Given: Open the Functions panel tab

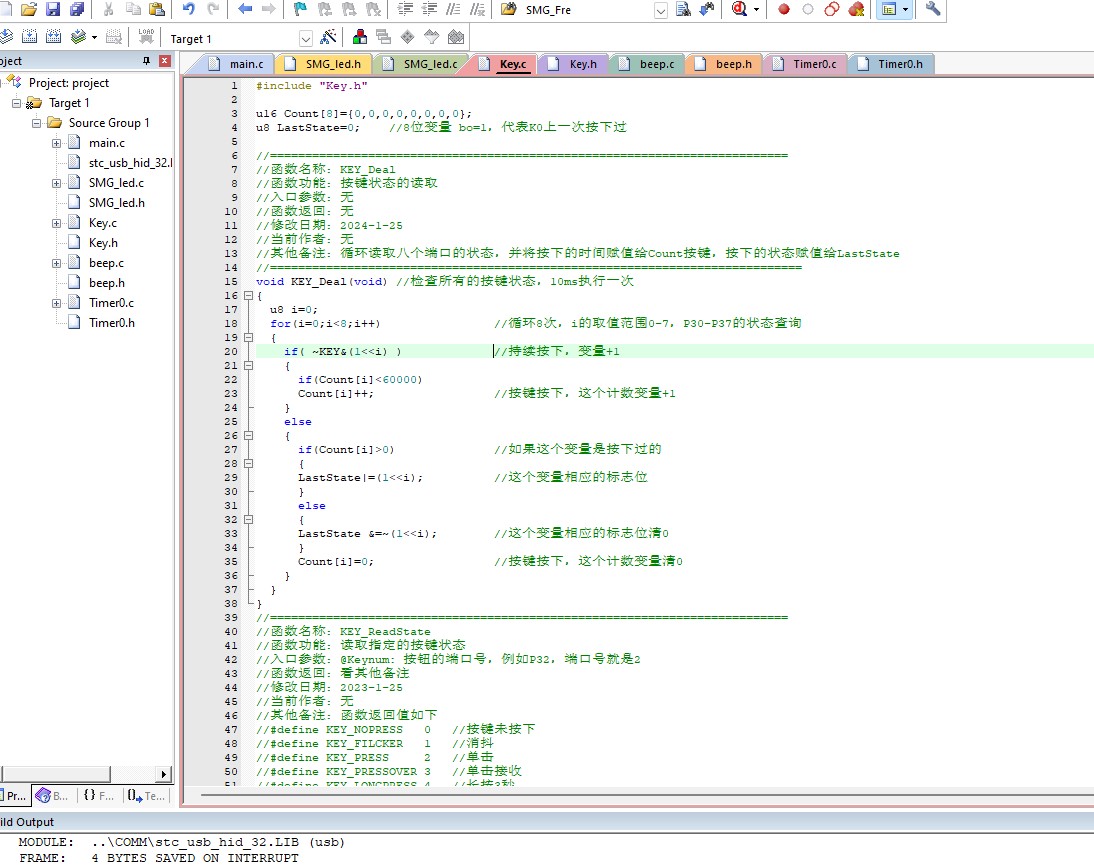Looking at the screenshot, I should (98, 795).
